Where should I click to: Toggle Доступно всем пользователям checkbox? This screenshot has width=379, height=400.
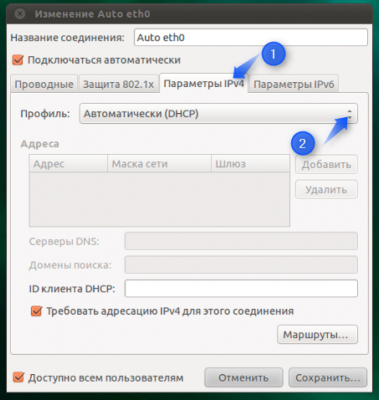18,378
